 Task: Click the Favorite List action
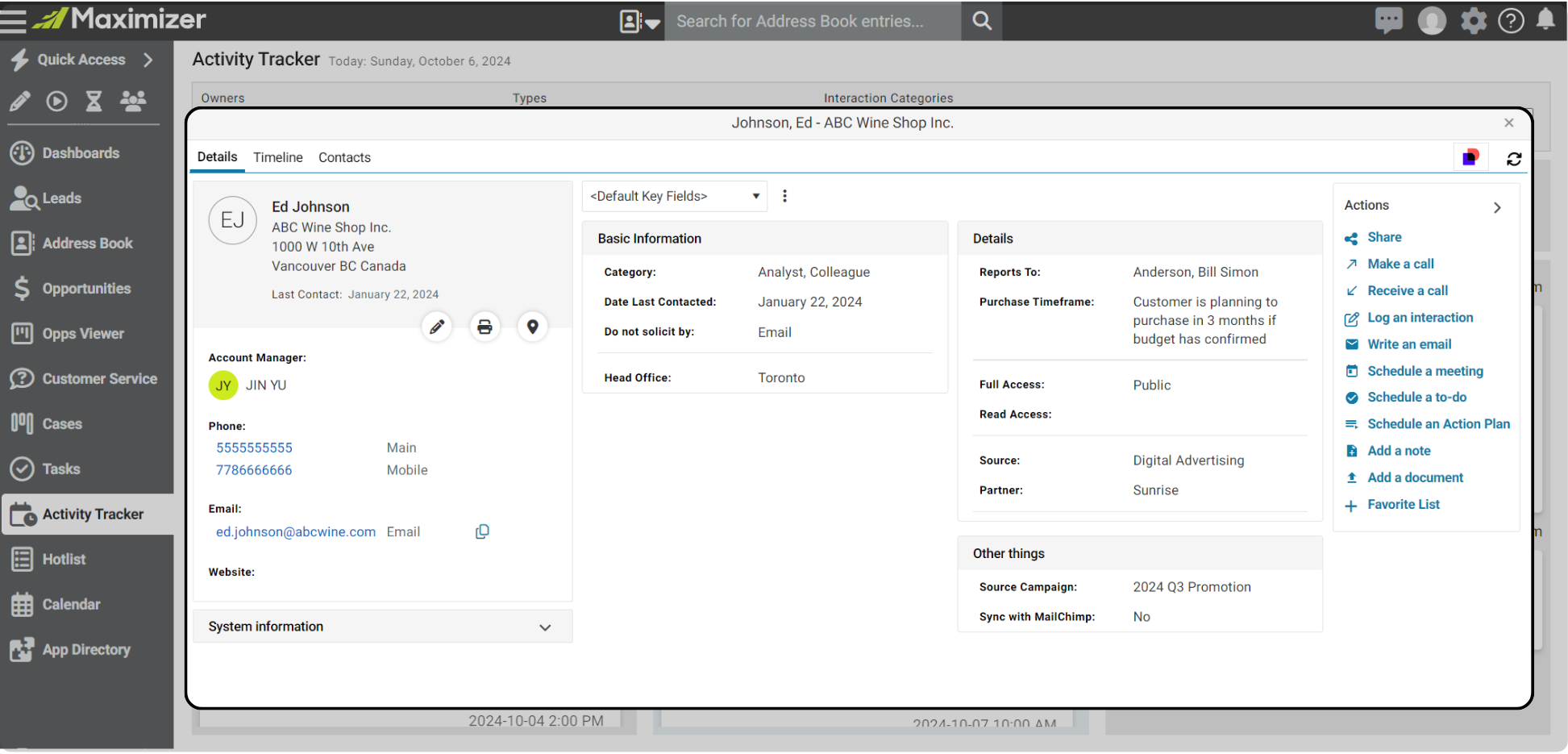click(1403, 504)
